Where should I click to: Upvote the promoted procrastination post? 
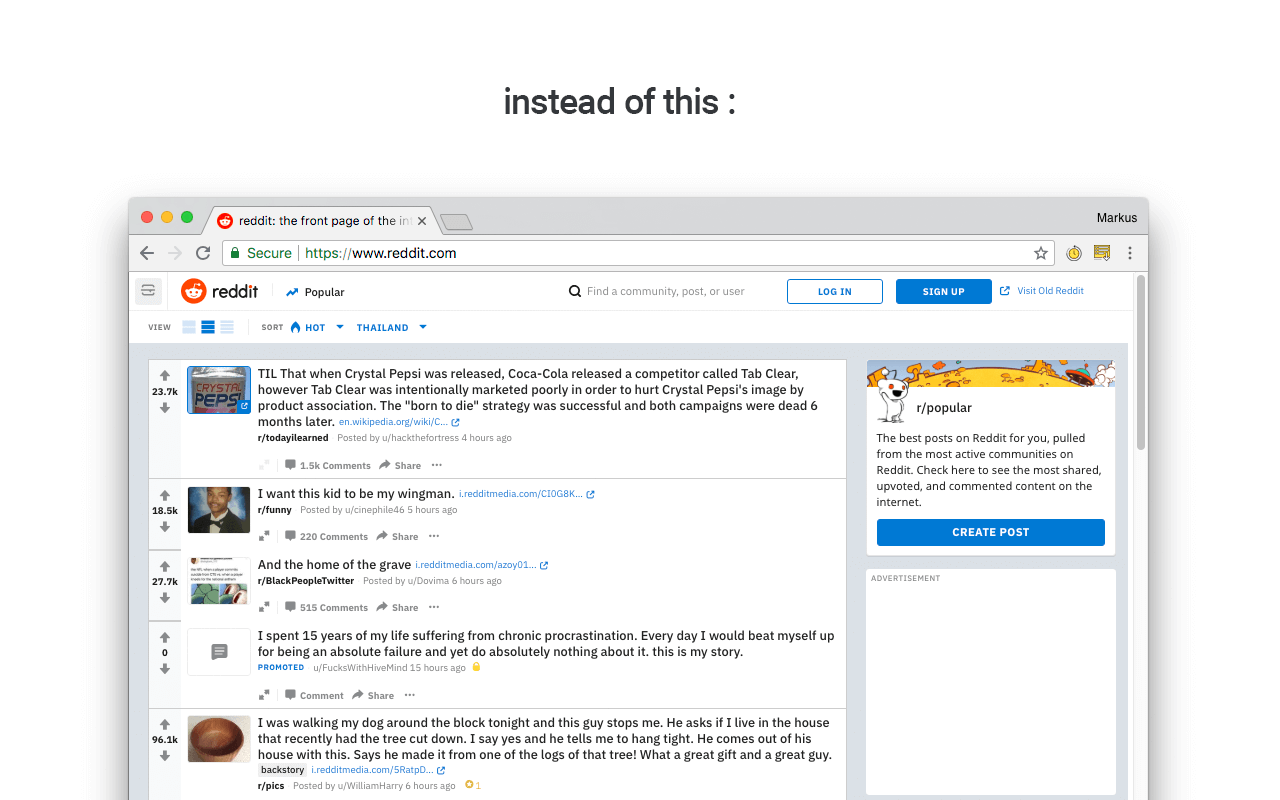(x=165, y=637)
